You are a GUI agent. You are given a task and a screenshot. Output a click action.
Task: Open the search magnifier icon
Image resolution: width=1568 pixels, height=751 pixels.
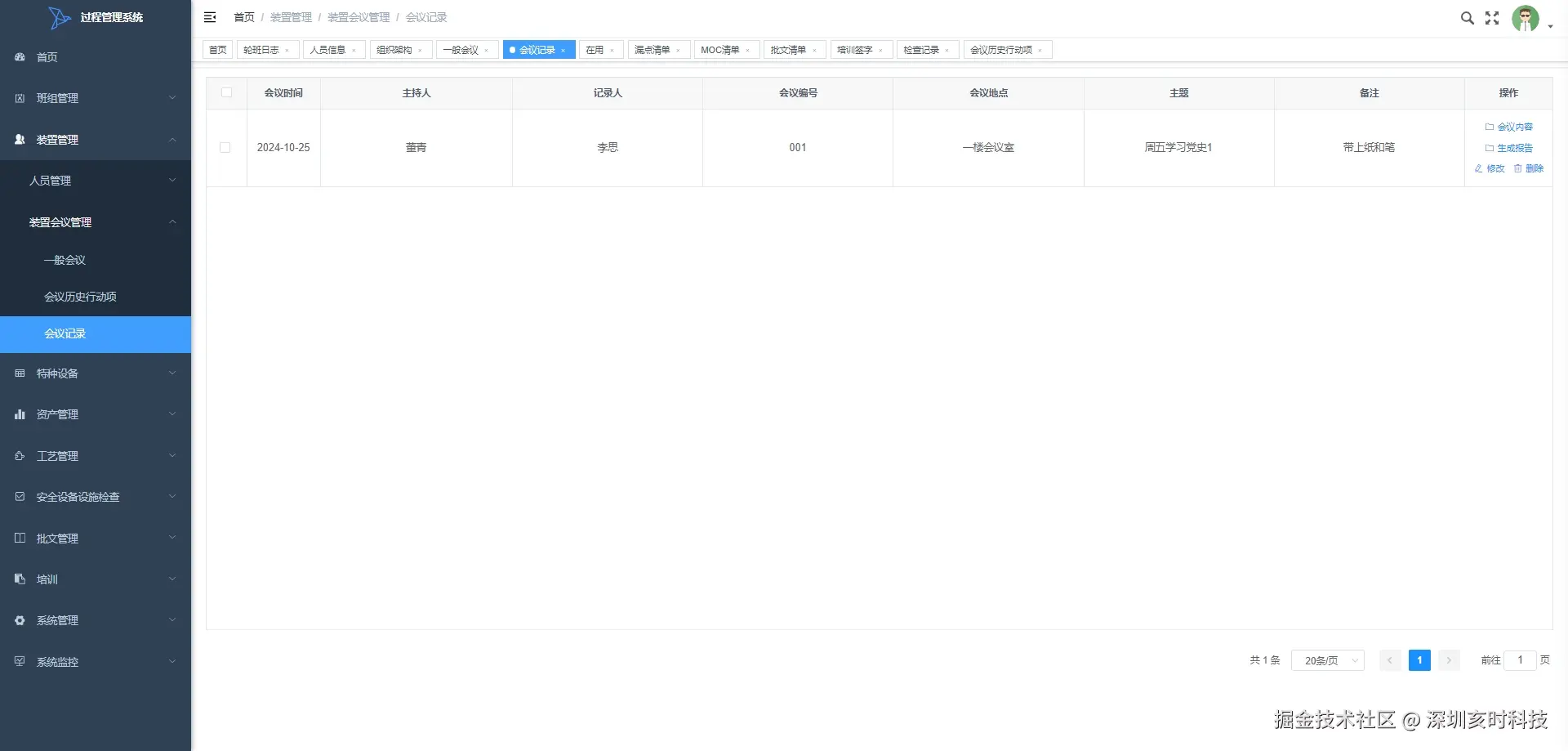1467,18
